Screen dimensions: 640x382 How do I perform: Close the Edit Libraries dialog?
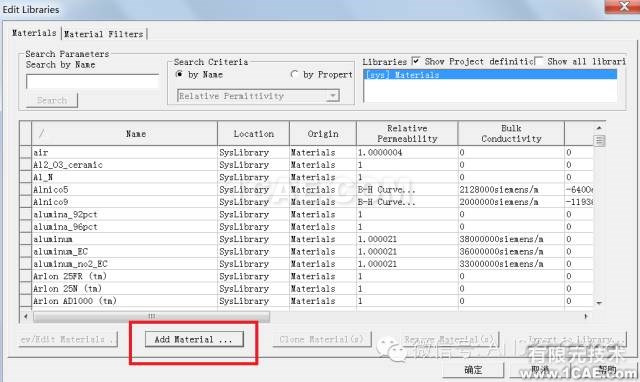click(623, 6)
